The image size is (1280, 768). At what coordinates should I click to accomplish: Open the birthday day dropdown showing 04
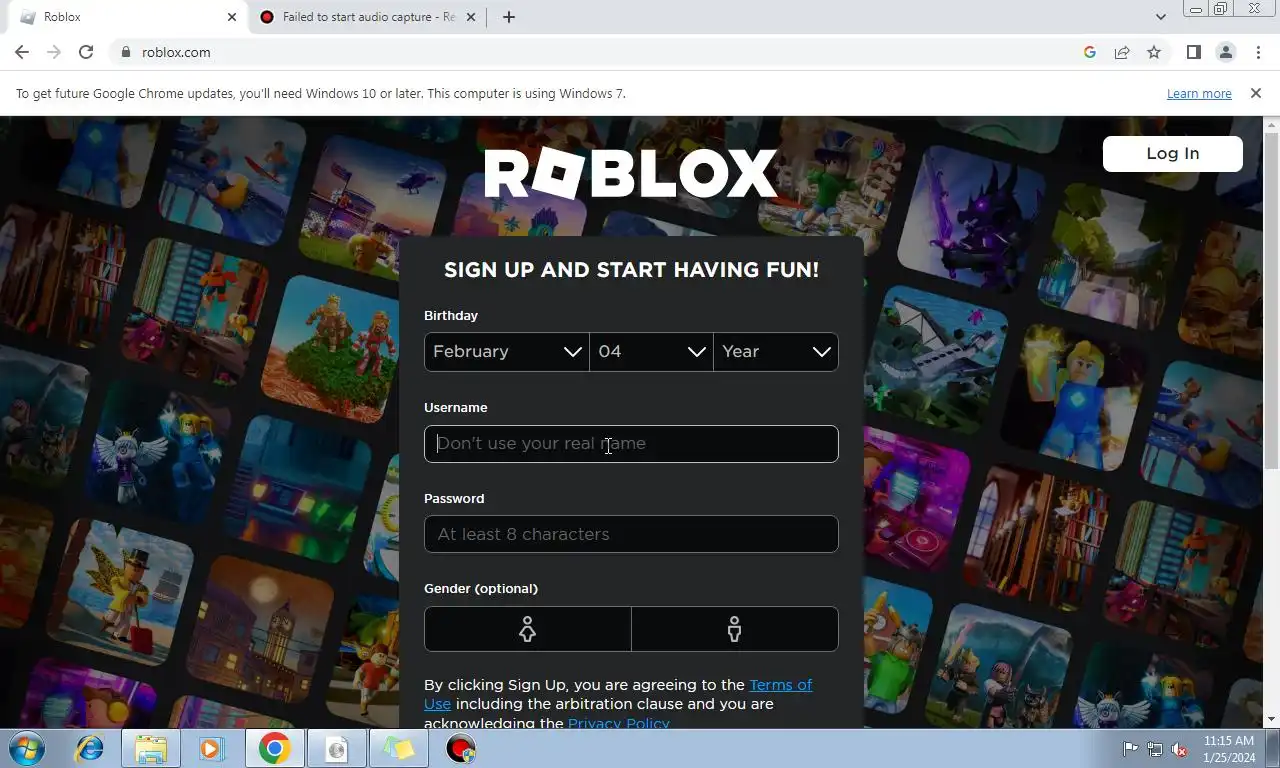tap(651, 352)
